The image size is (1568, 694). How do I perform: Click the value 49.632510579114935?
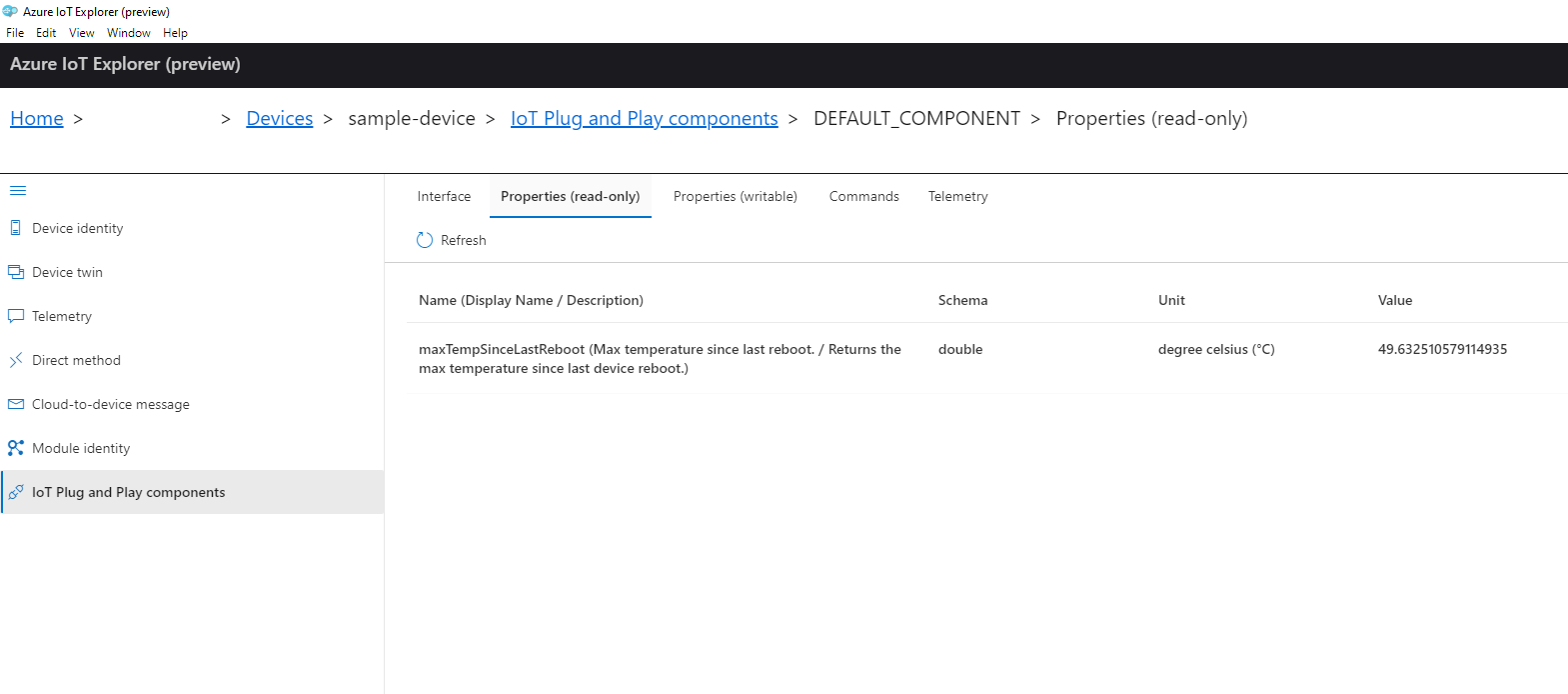pos(1442,349)
